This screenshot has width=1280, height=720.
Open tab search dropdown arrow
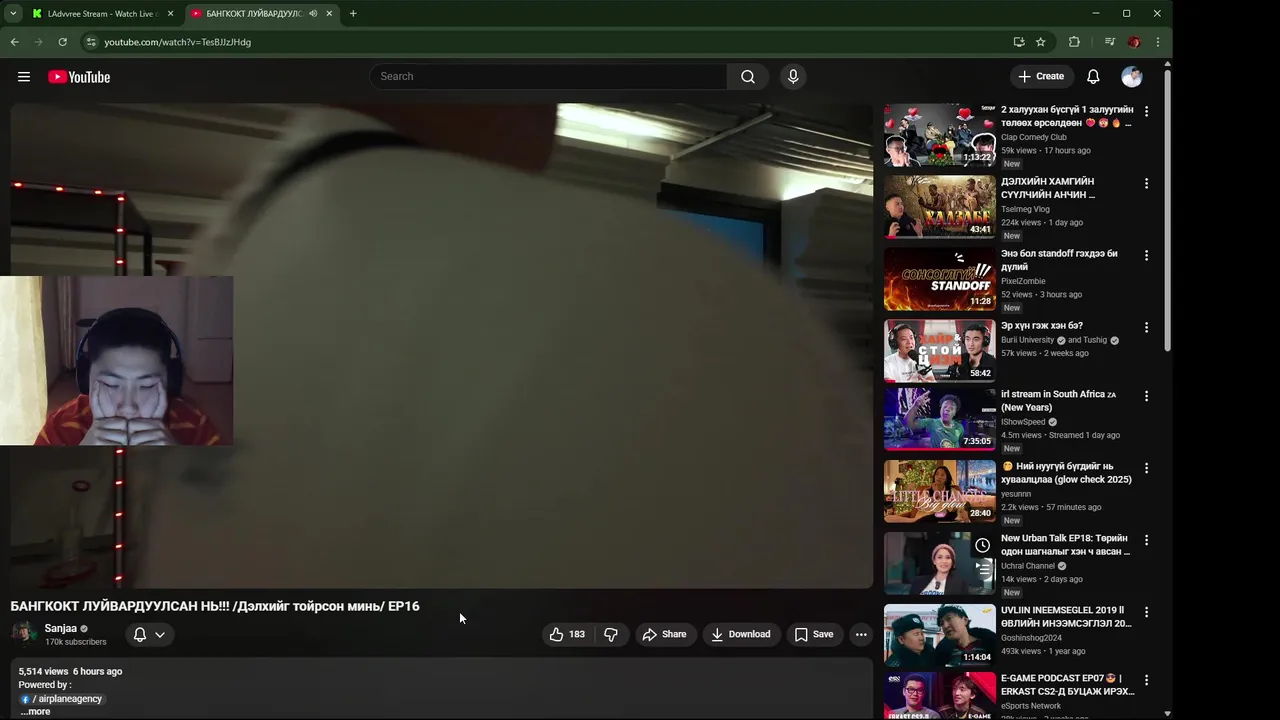pos(13,14)
